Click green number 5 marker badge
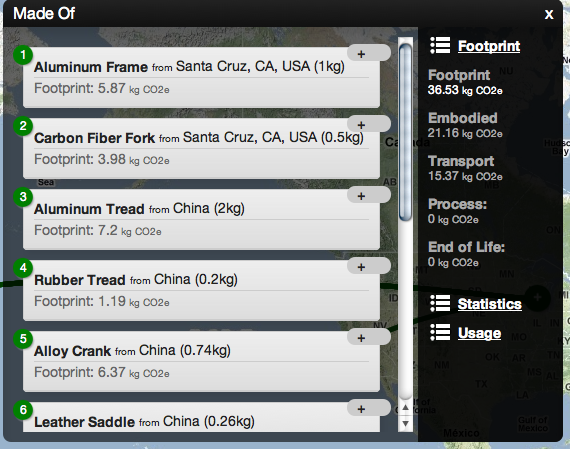570x449 pixels. [23, 338]
